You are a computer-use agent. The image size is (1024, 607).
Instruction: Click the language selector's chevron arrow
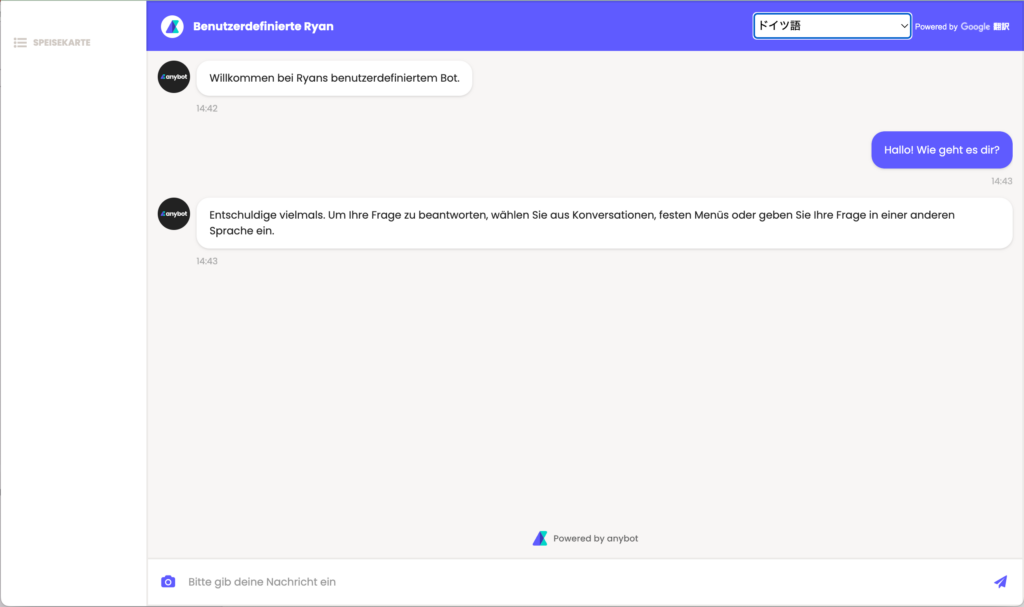click(904, 26)
